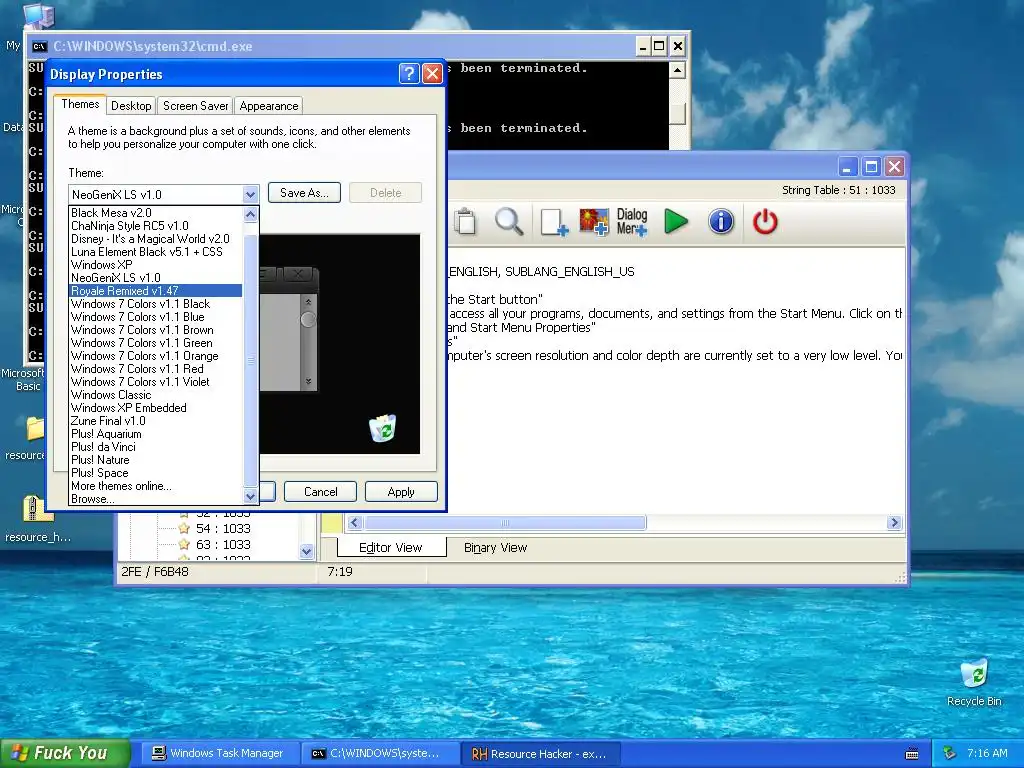Switch to Binary View tab
The width and height of the screenshot is (1024, 768).
[x=495, y=547]
